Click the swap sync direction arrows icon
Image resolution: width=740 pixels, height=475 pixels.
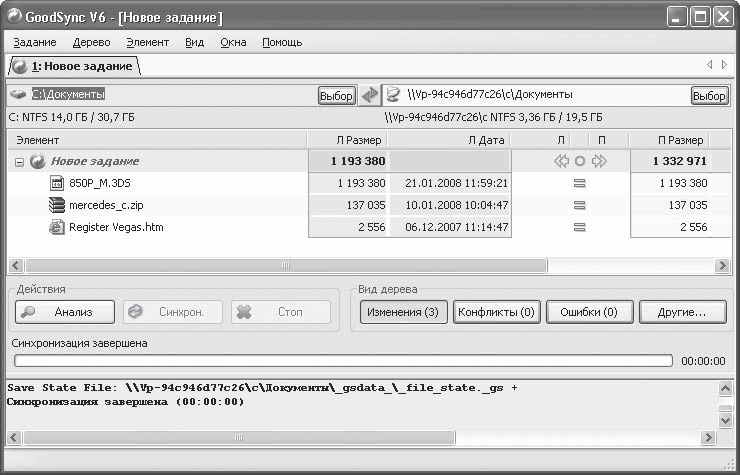coord(370,95)
